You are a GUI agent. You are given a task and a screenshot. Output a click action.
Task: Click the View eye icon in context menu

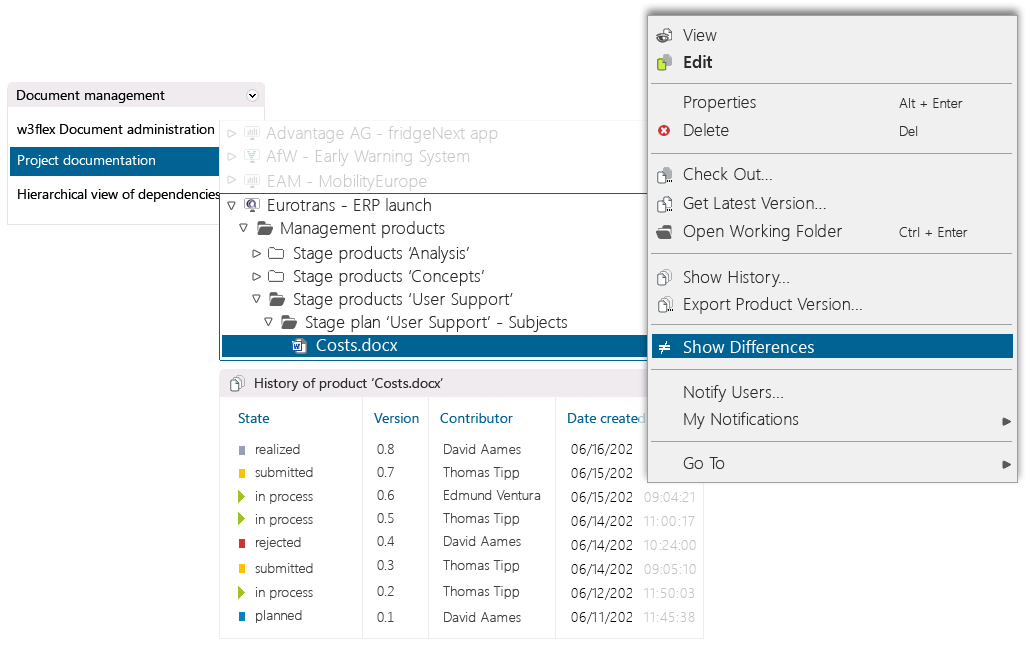pos(664,36)
